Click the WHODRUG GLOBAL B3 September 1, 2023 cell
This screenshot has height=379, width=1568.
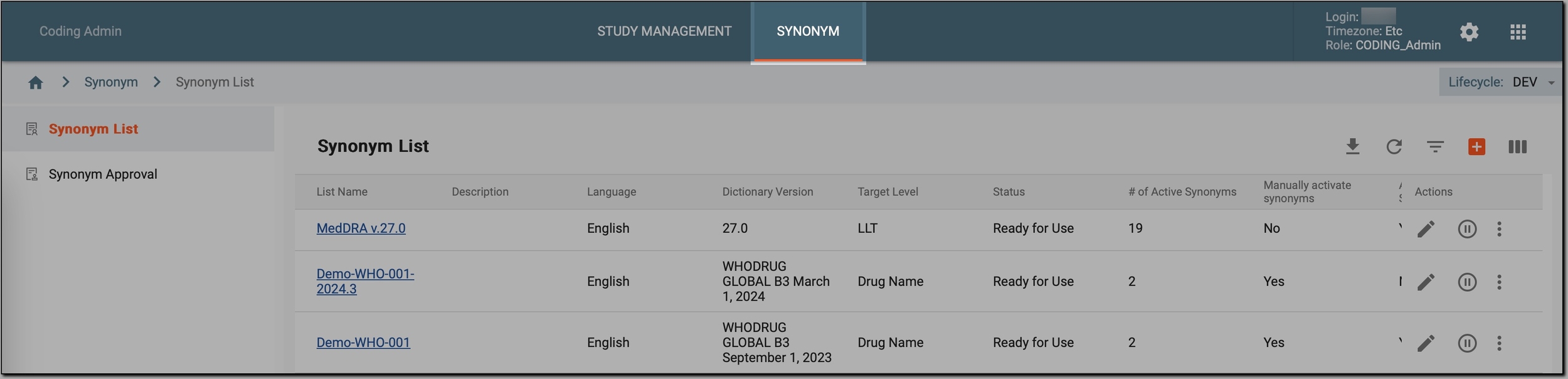(x=776, y=343)
